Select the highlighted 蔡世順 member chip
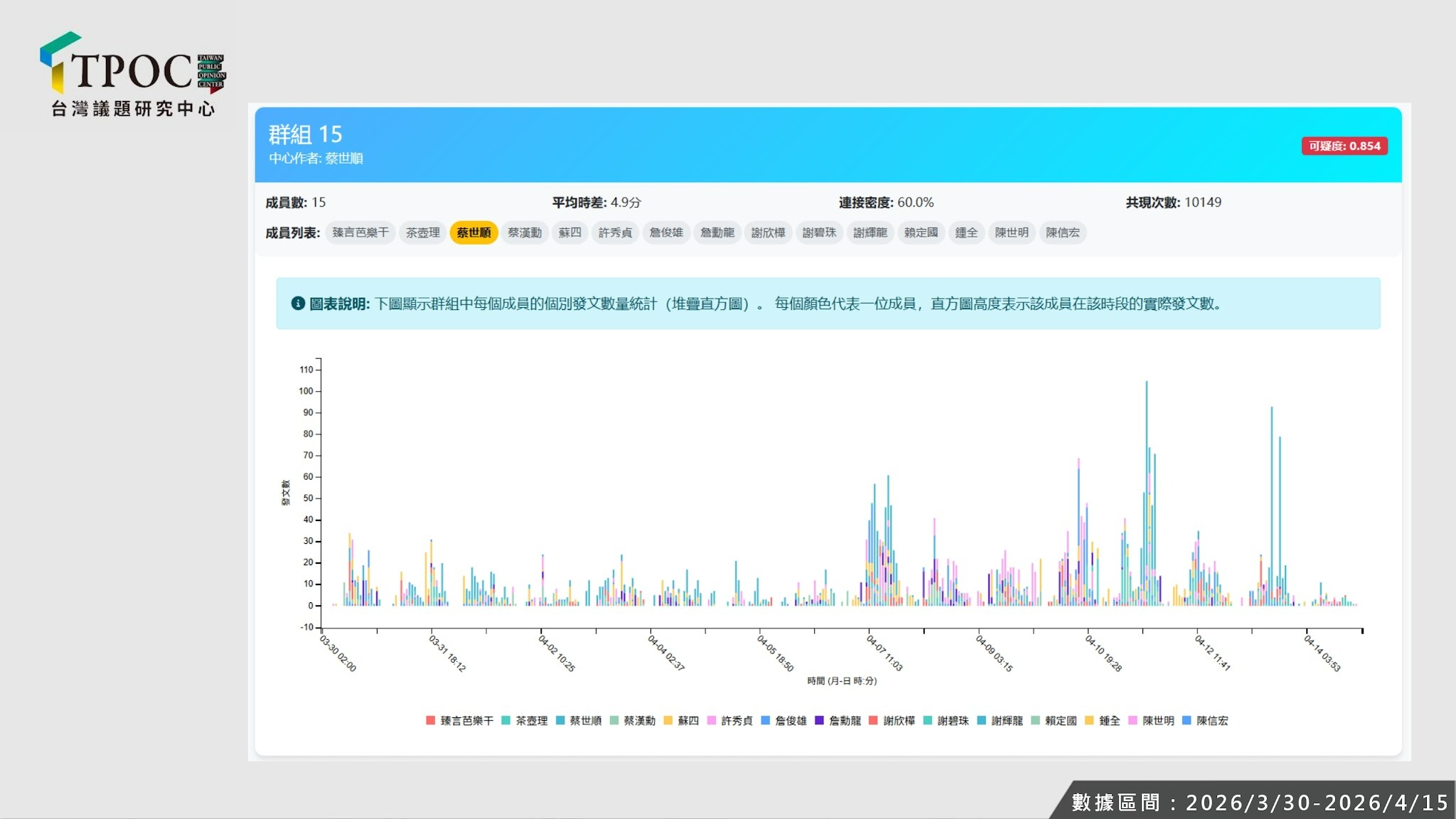1456x819 pixels. [x=473, y=232]
